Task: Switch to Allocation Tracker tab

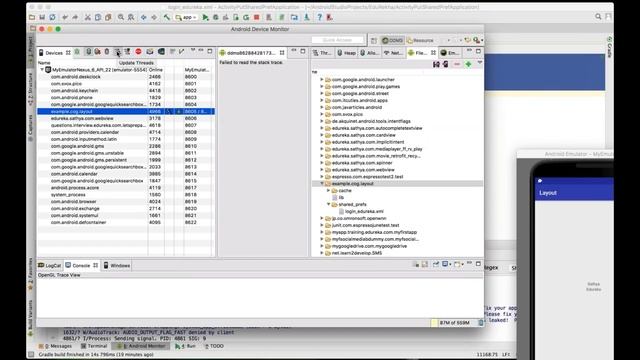Action: (x=369, y=53)
